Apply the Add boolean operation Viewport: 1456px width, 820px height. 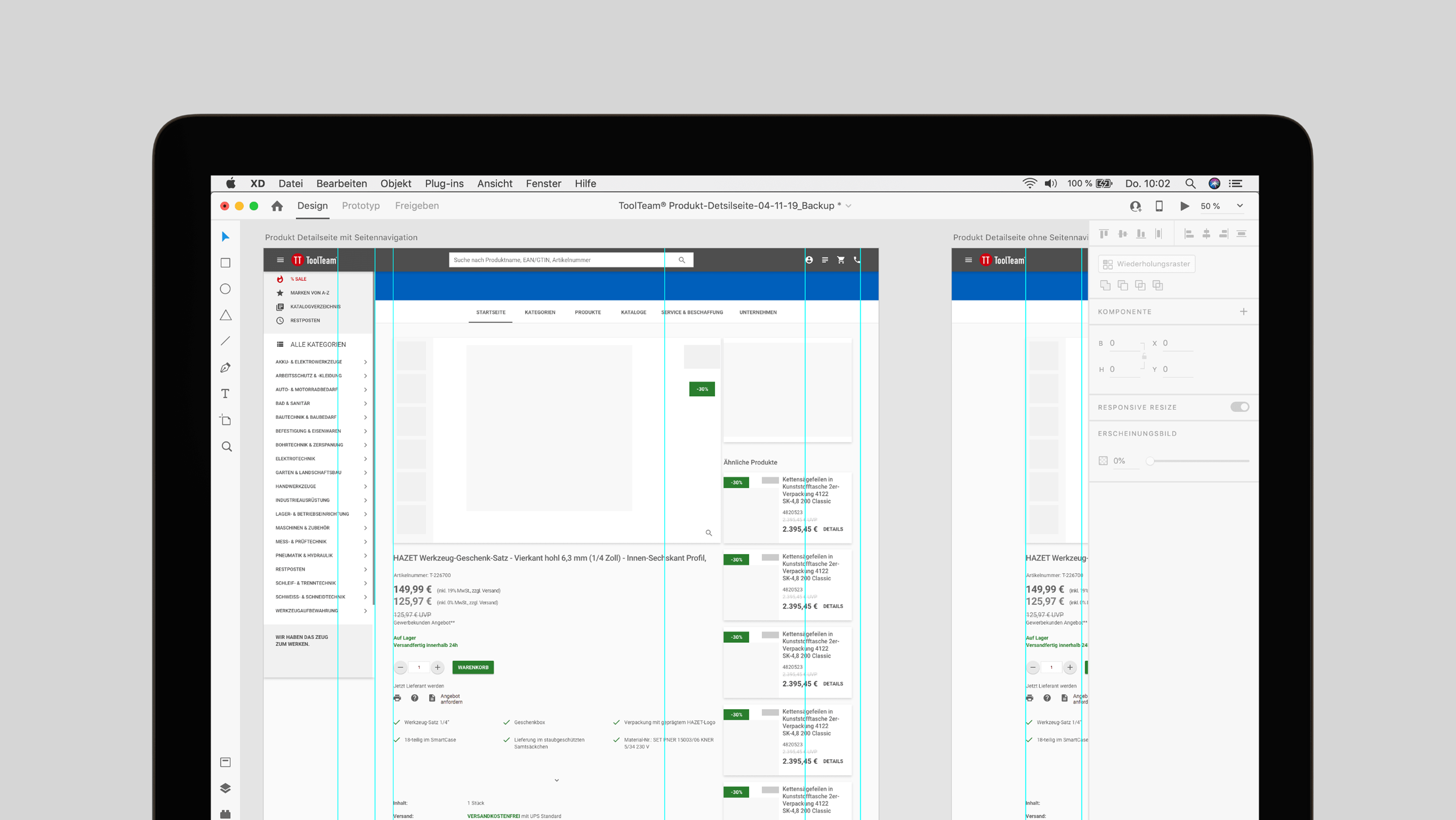click(x=1105, y=285)
